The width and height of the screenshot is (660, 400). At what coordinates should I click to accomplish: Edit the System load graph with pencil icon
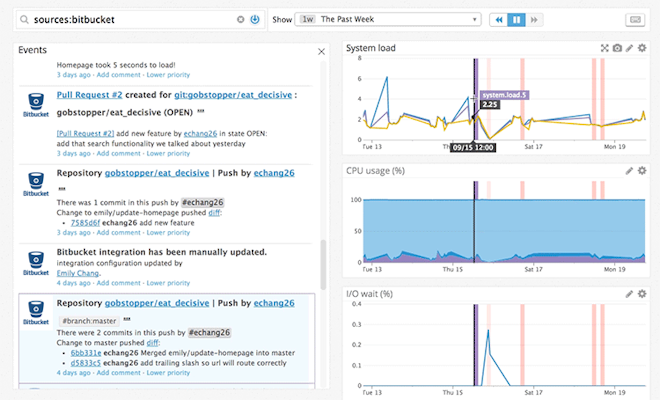(629, 48)
